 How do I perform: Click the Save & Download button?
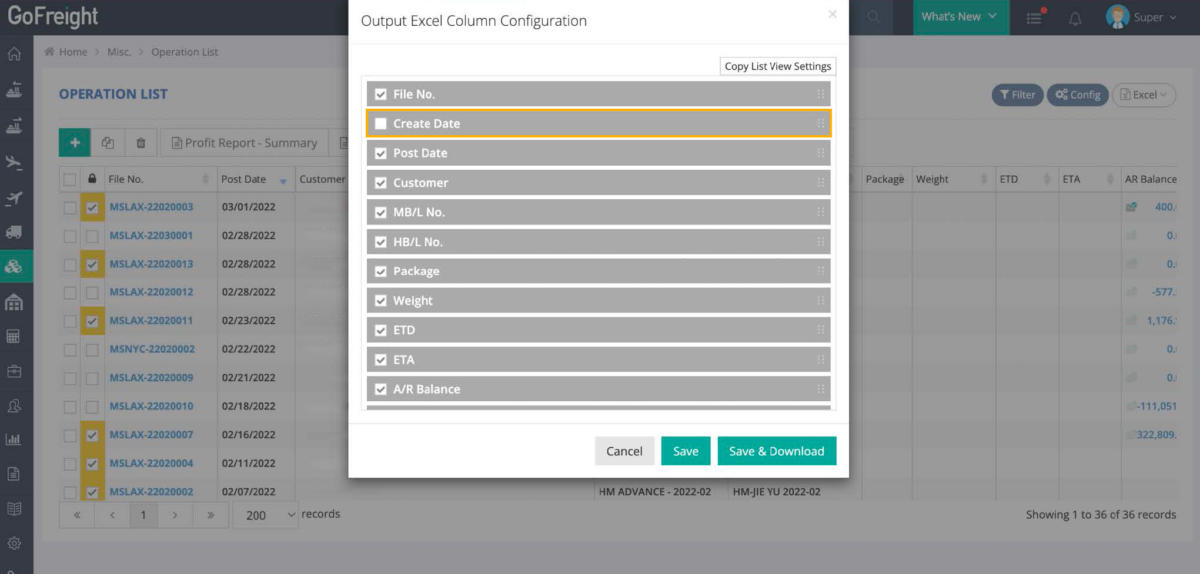(776, 451)
